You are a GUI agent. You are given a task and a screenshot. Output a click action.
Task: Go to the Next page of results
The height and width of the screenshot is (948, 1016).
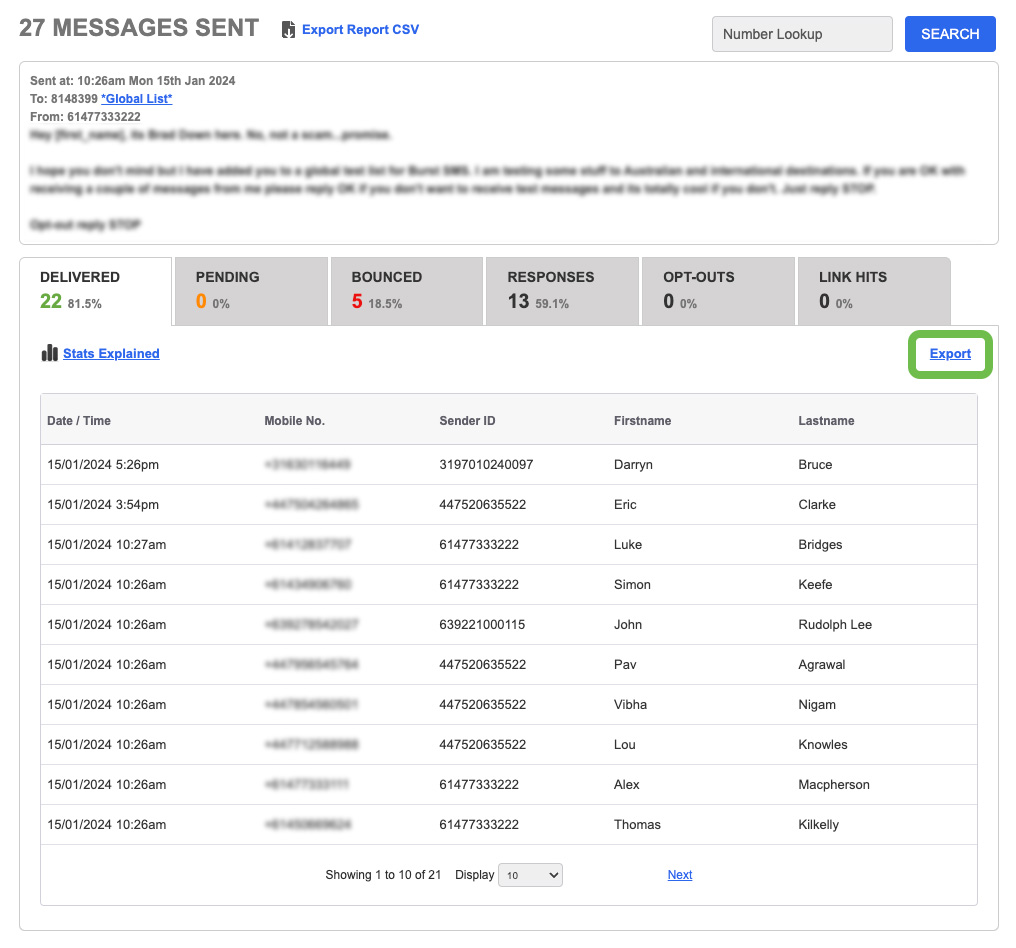680,875
